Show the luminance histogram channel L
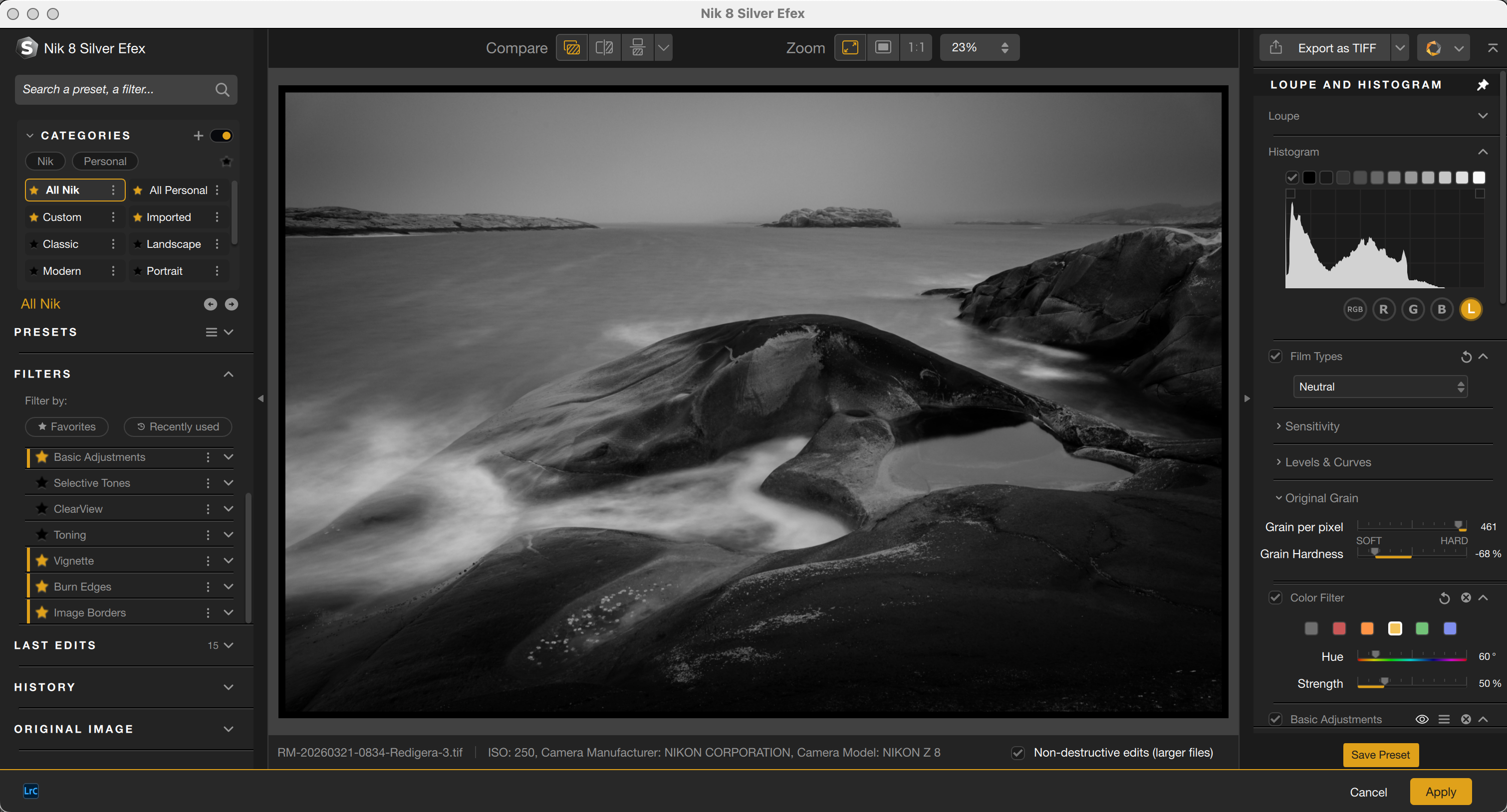This screenshot has width=1507, height=812. click(1471, 309)
